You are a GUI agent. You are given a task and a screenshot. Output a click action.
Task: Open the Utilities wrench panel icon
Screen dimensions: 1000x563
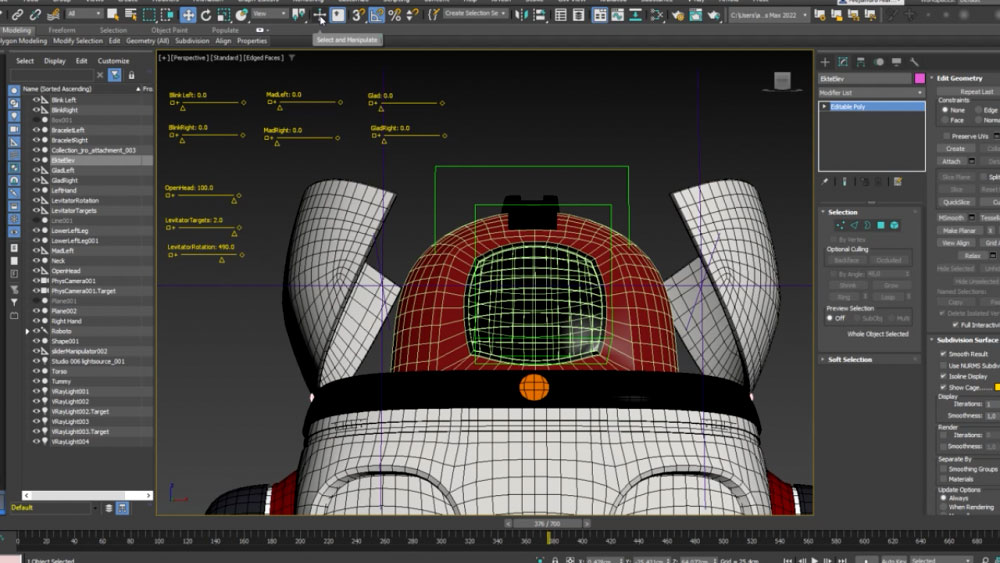coord(914,62)
